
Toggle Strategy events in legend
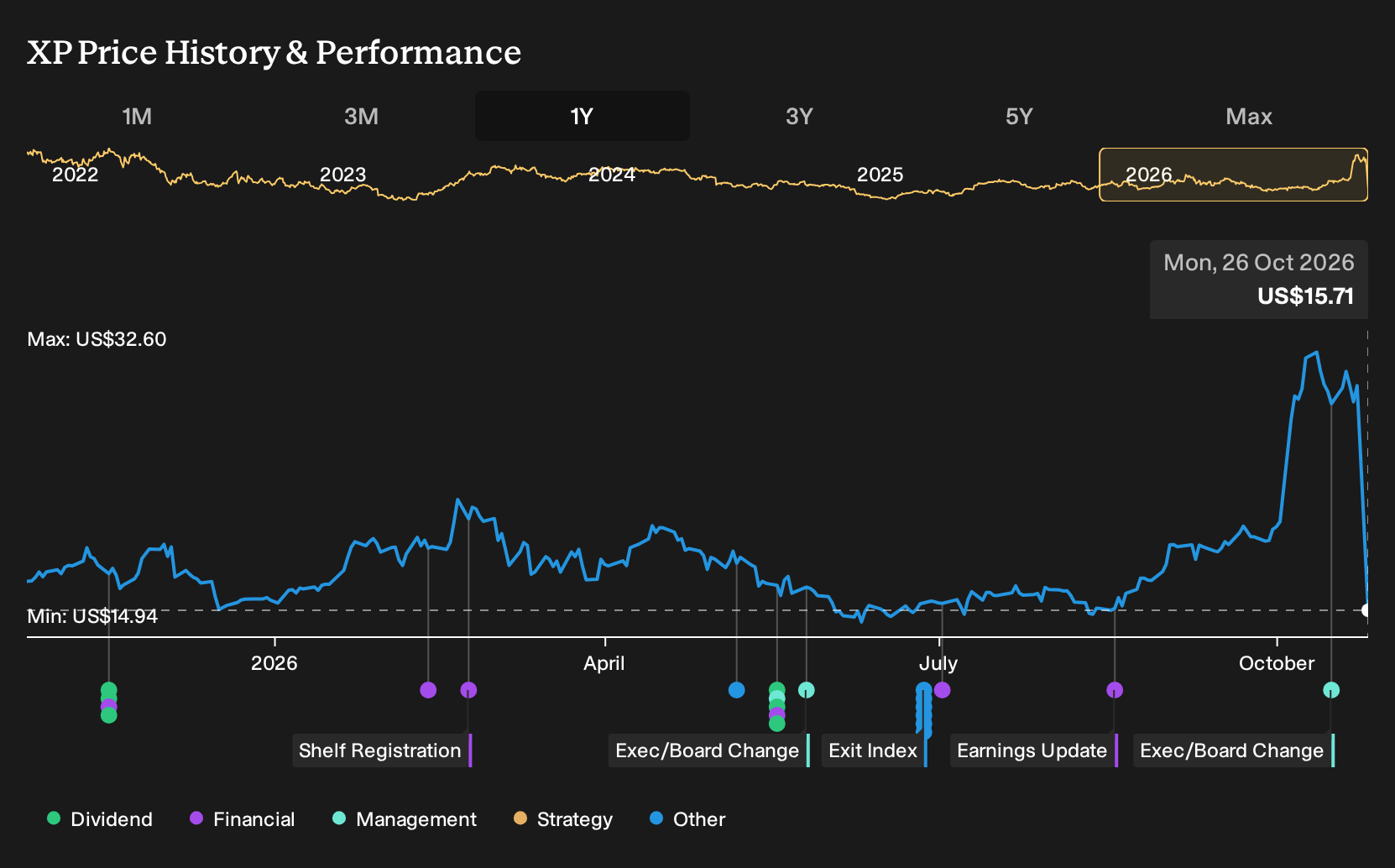(x=563, y=818)
